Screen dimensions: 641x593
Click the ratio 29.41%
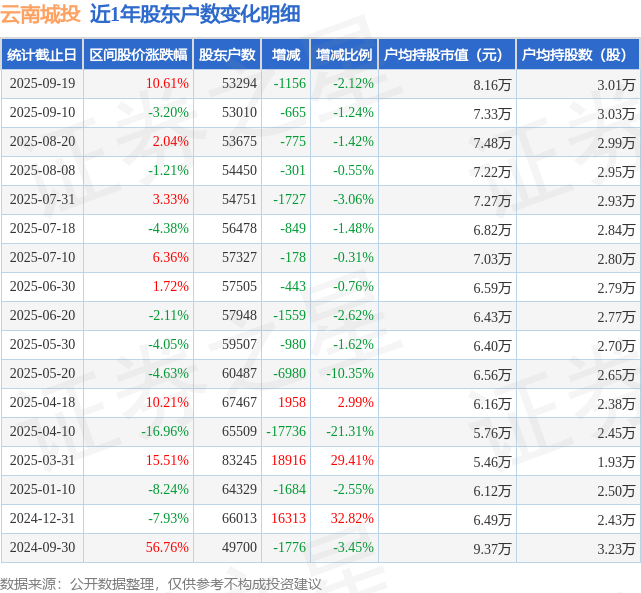point(352,461)
